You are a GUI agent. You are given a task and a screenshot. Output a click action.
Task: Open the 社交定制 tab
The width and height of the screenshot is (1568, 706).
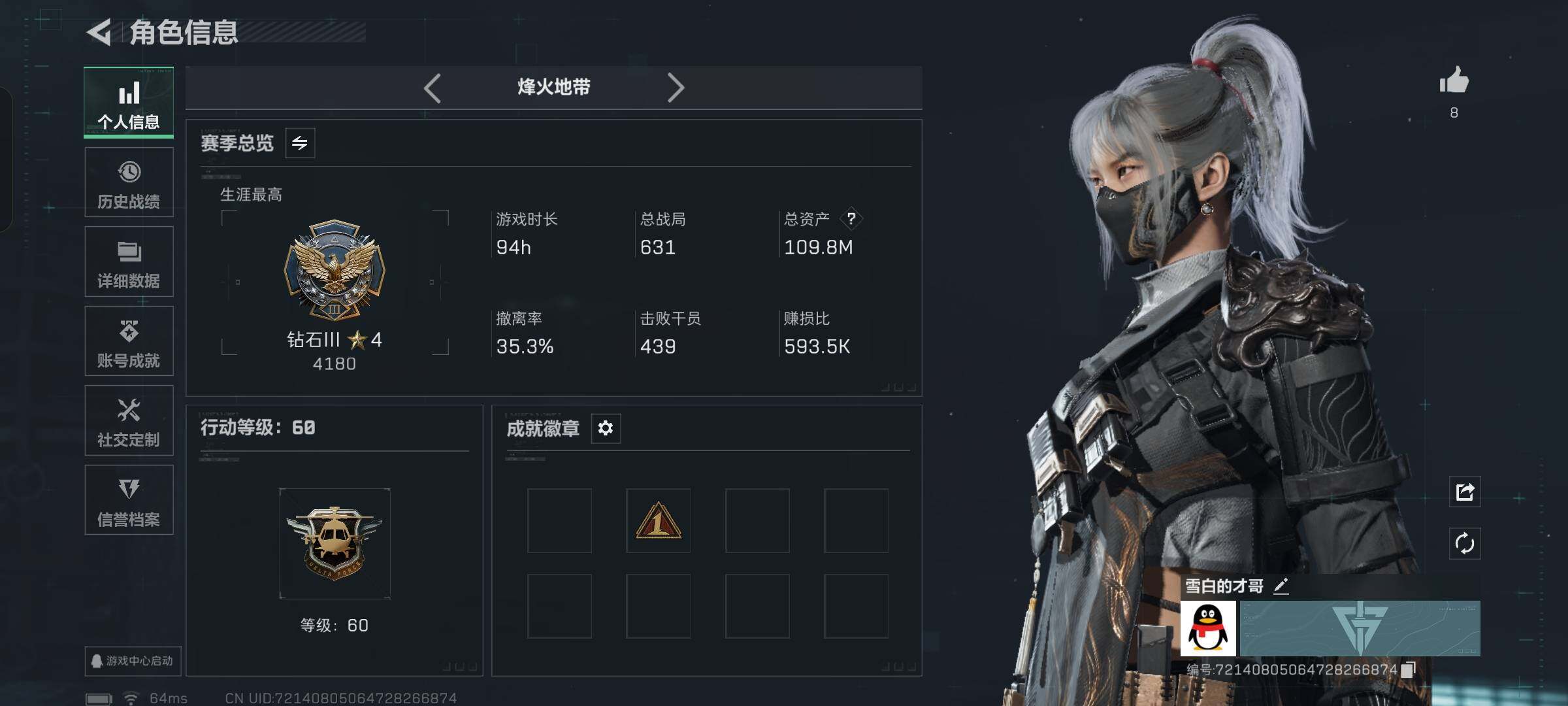129,420
